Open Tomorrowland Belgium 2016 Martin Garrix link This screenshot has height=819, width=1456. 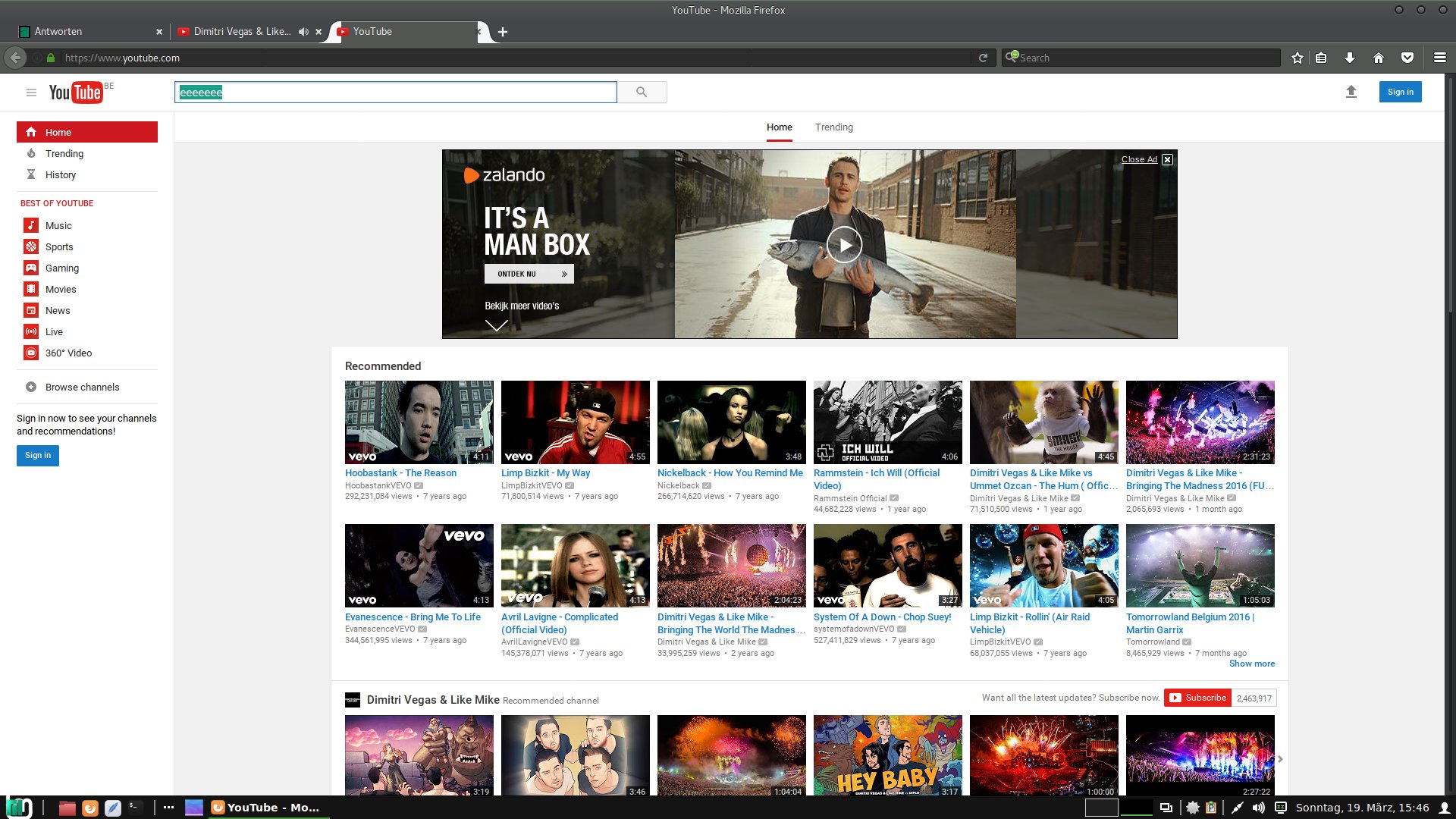click(1190, 623)
